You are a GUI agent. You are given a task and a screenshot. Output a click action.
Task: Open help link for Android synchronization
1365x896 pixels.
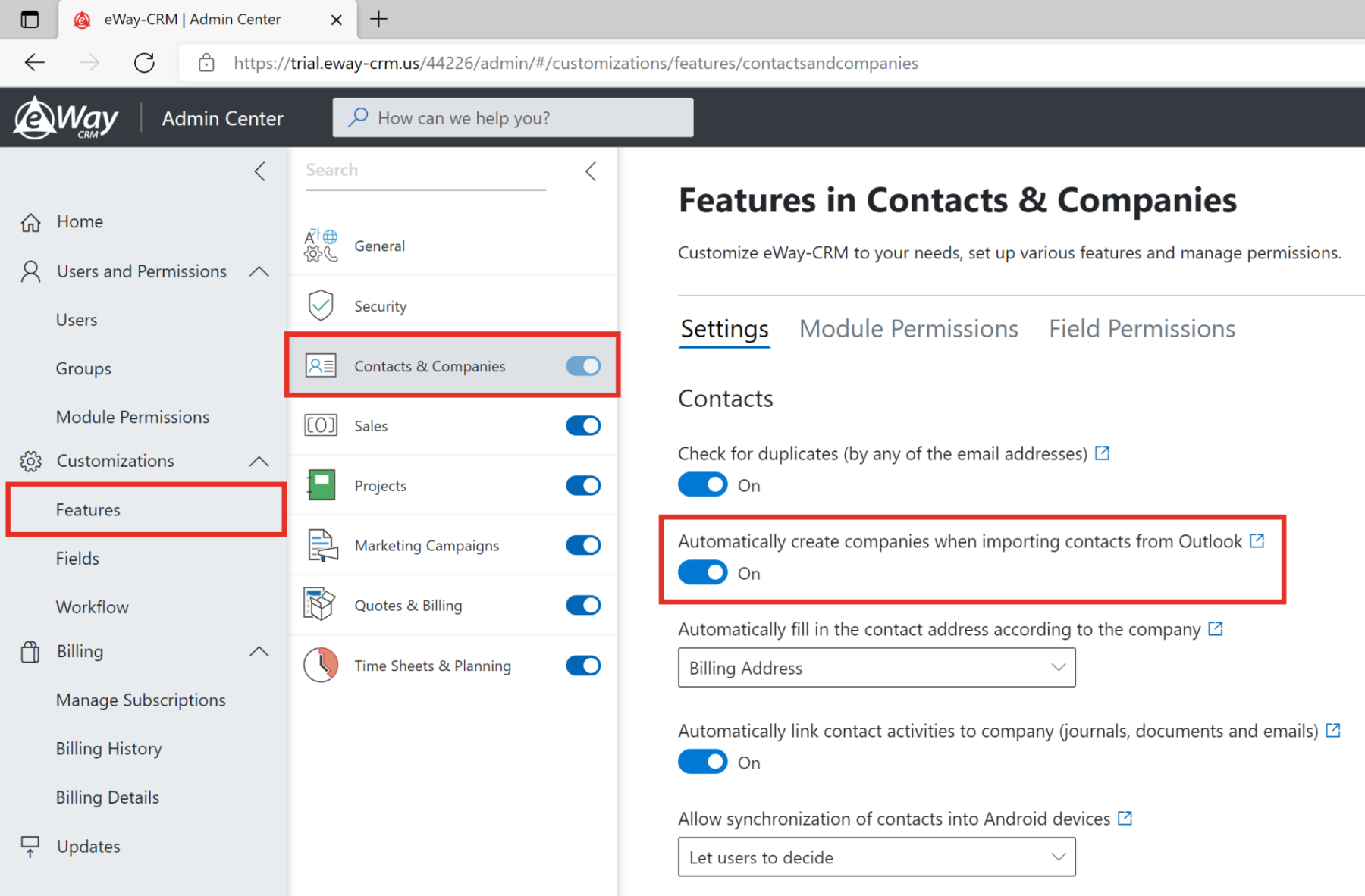click(1125, 818)
